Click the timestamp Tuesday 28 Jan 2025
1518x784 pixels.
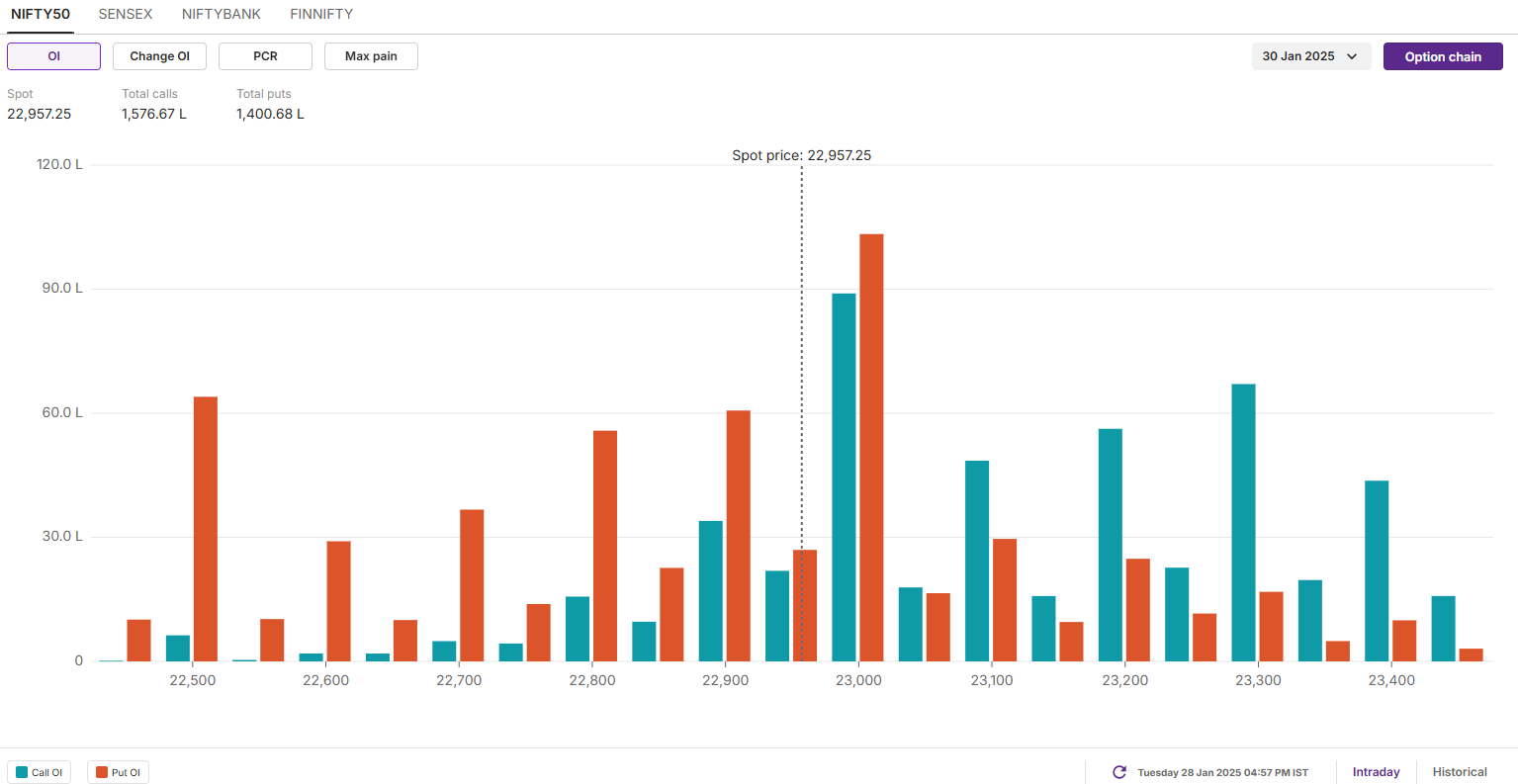1222,772
